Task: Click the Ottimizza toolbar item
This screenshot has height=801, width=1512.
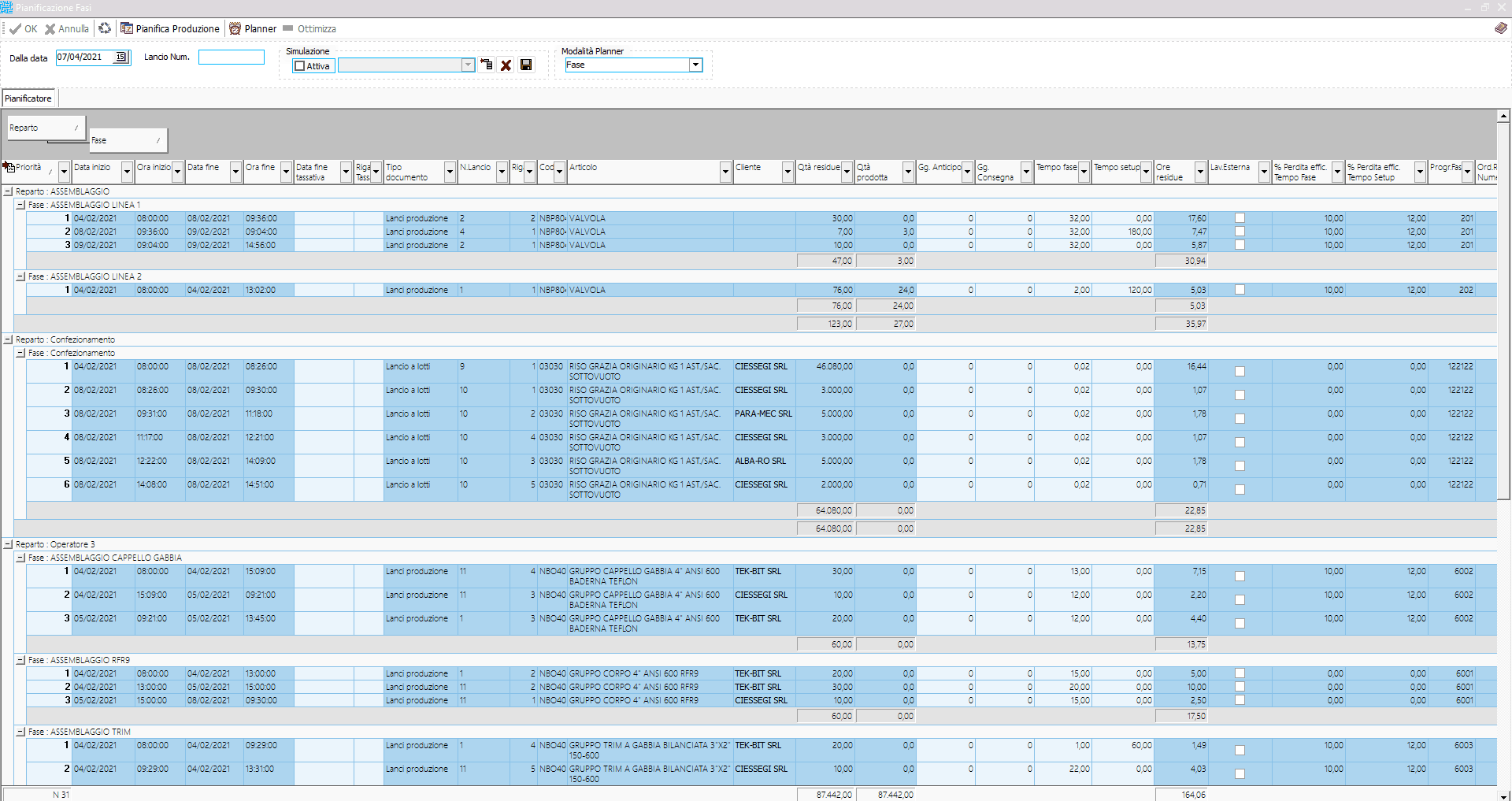Action: click(x=309, y=29)
